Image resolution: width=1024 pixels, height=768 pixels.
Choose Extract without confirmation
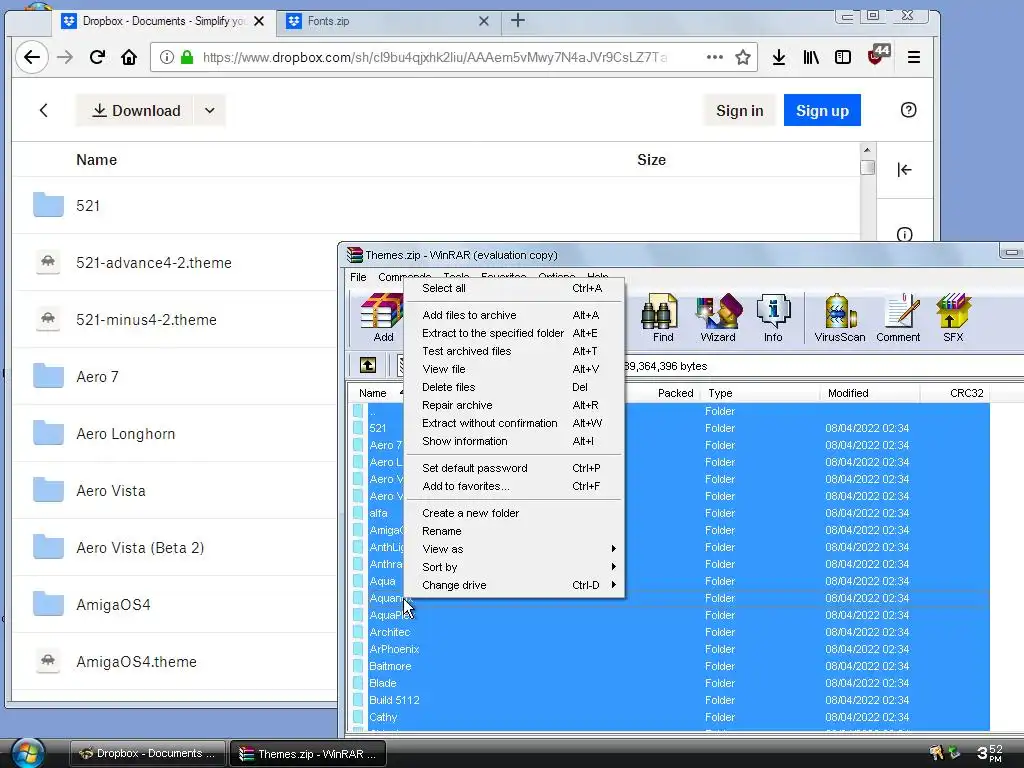(x=513, y=423)
